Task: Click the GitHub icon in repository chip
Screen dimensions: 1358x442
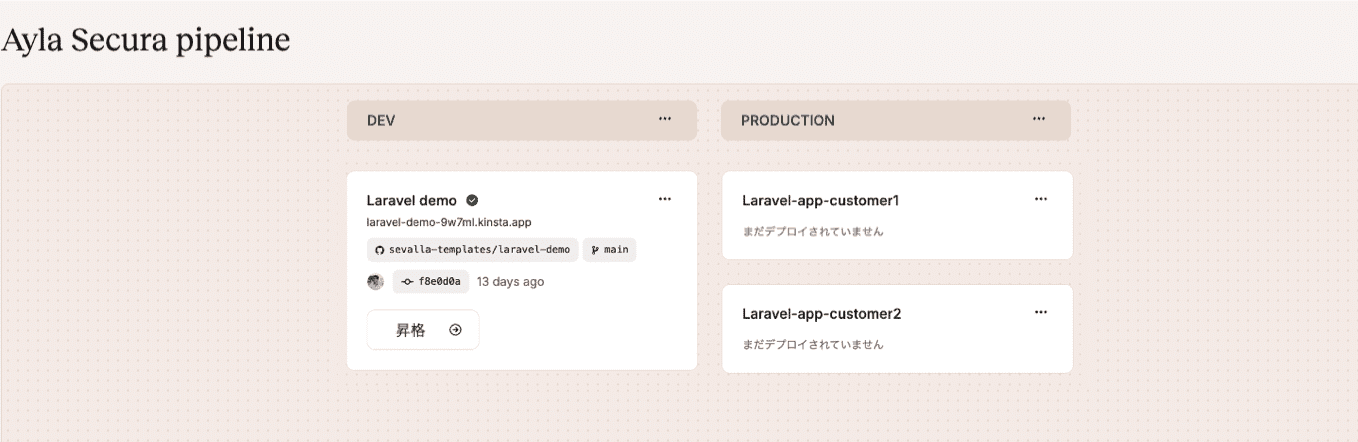Action: (x=380, y=250)
